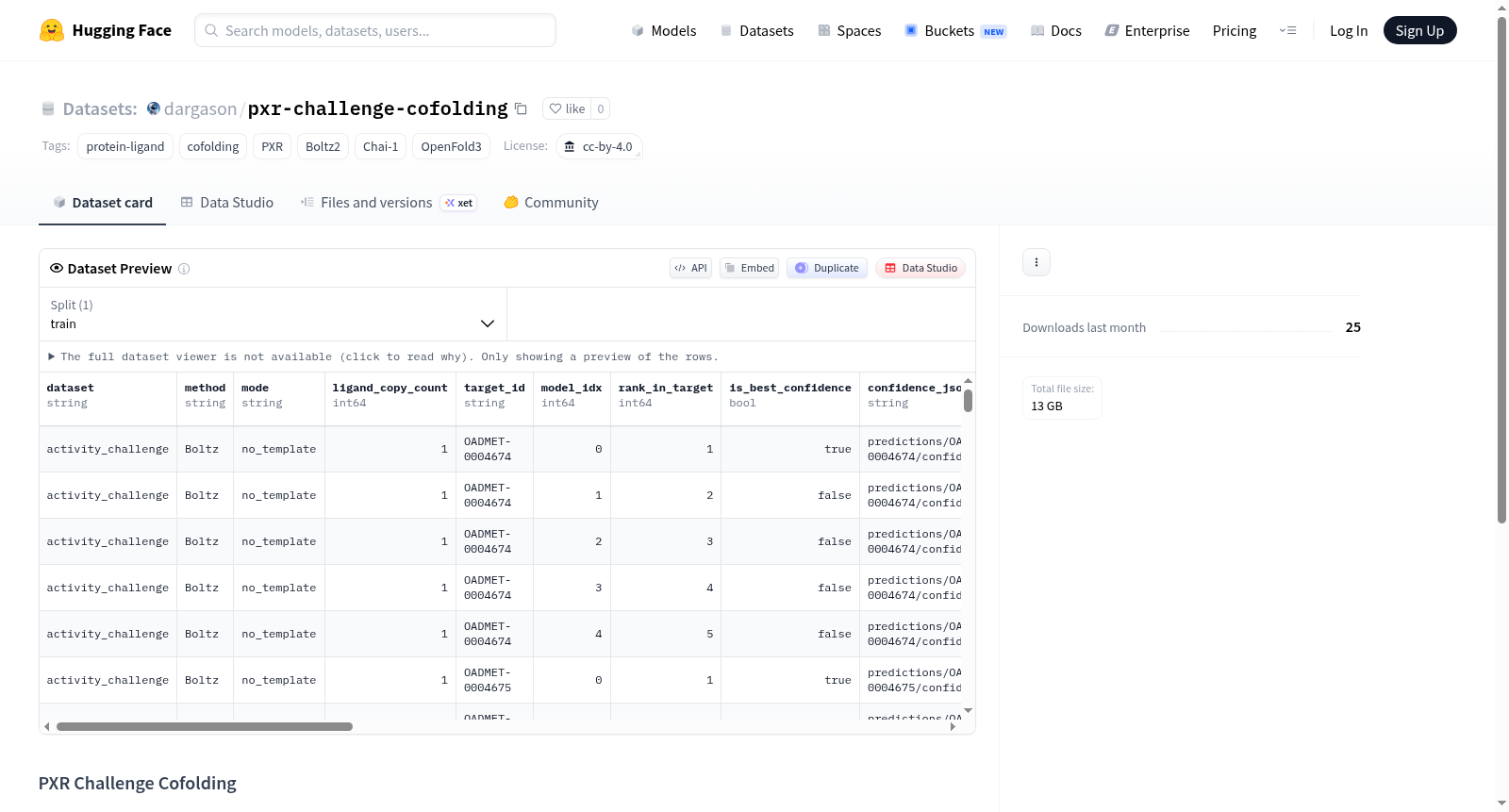
Task: Click the Duplicate button
Action: pyautogui.click(x=827, y=268)
